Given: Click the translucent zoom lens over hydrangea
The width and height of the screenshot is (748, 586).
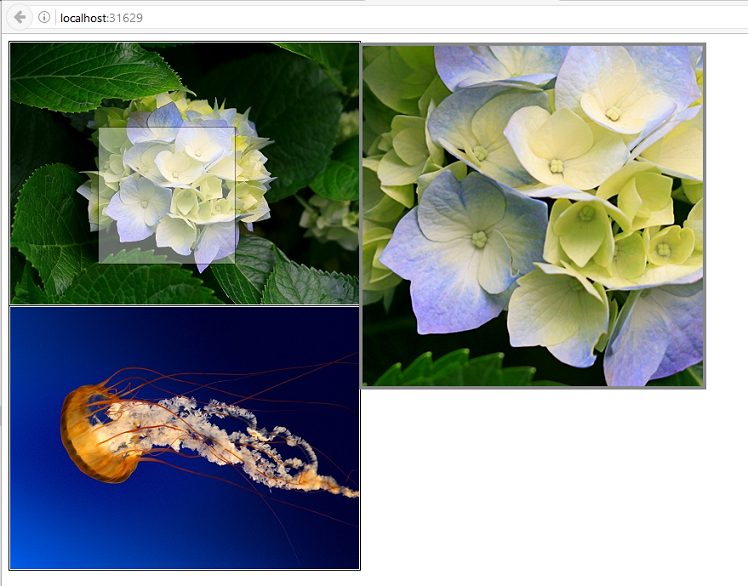Looking at the screenshot, I should pos(167,195).
